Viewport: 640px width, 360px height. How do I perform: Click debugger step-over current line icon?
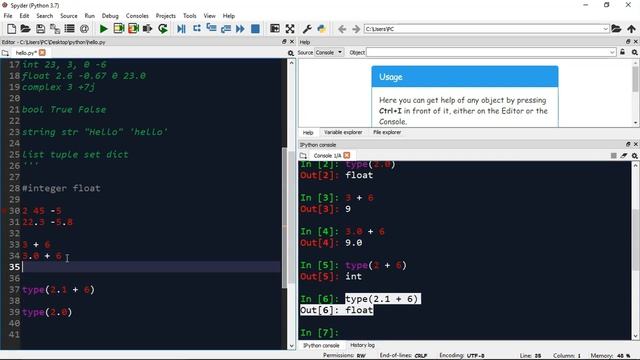coord(197,29)
